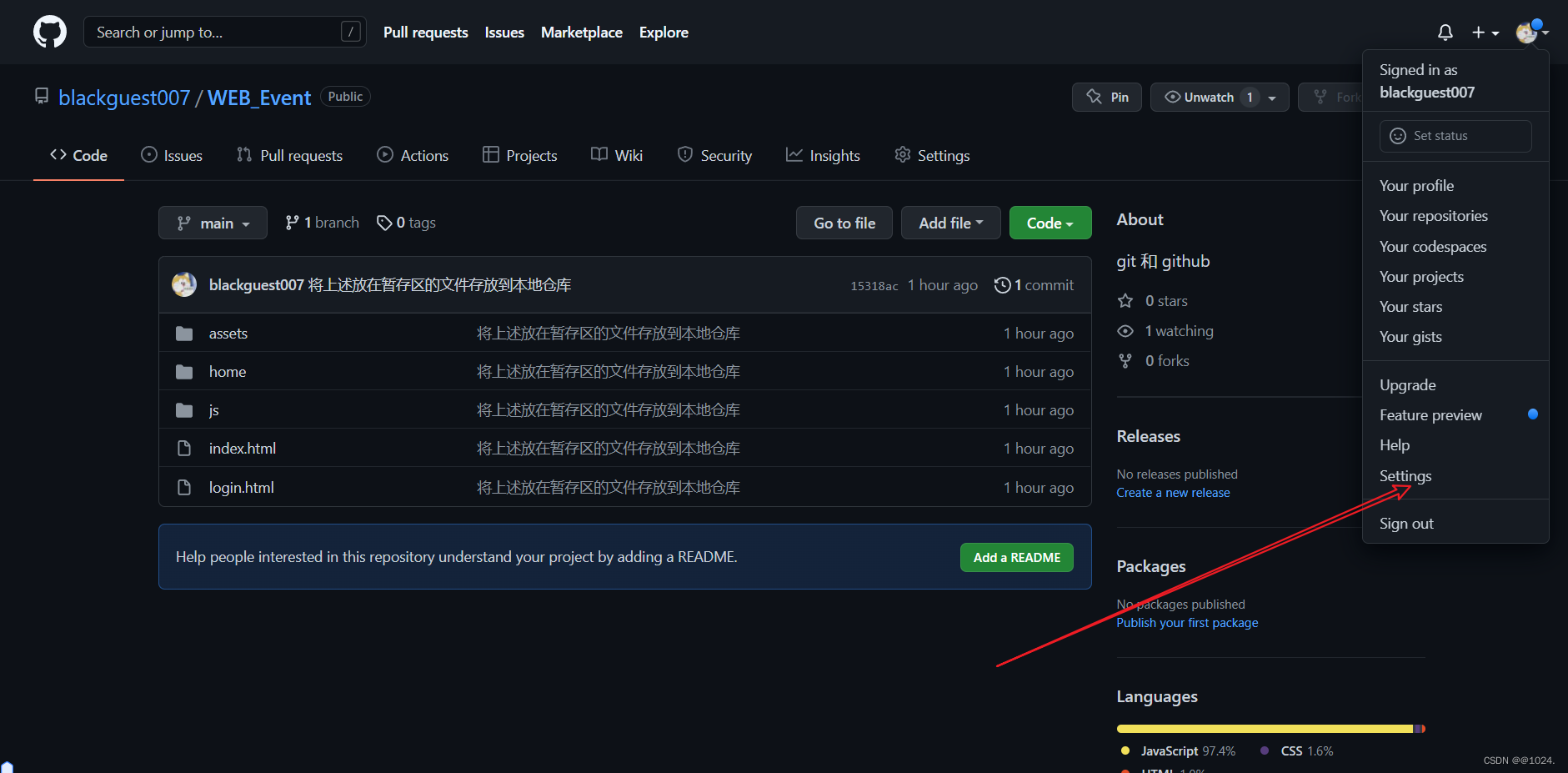Expand the main branch selector
Viewport: 1568px width, 773px height.
pyautogui.click(x=213, y=223)
